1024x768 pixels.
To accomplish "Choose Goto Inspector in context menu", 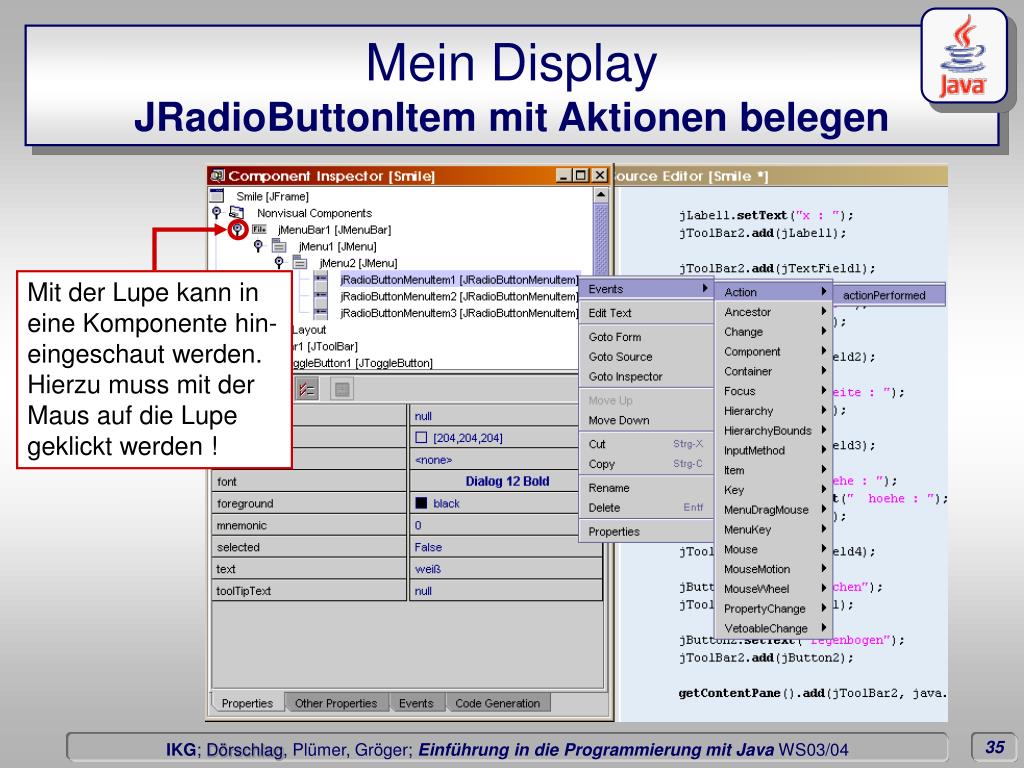I will (647, 376).
